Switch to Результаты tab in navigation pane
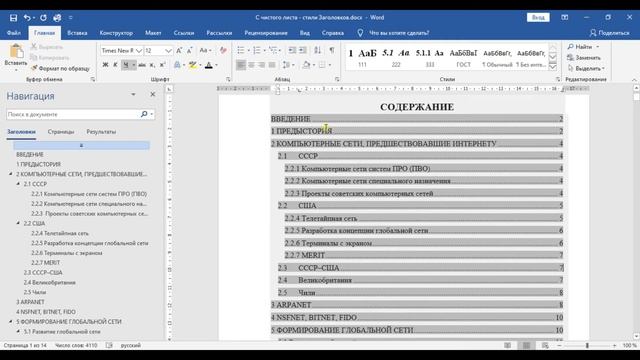The image size is (640, 360). 101,132
